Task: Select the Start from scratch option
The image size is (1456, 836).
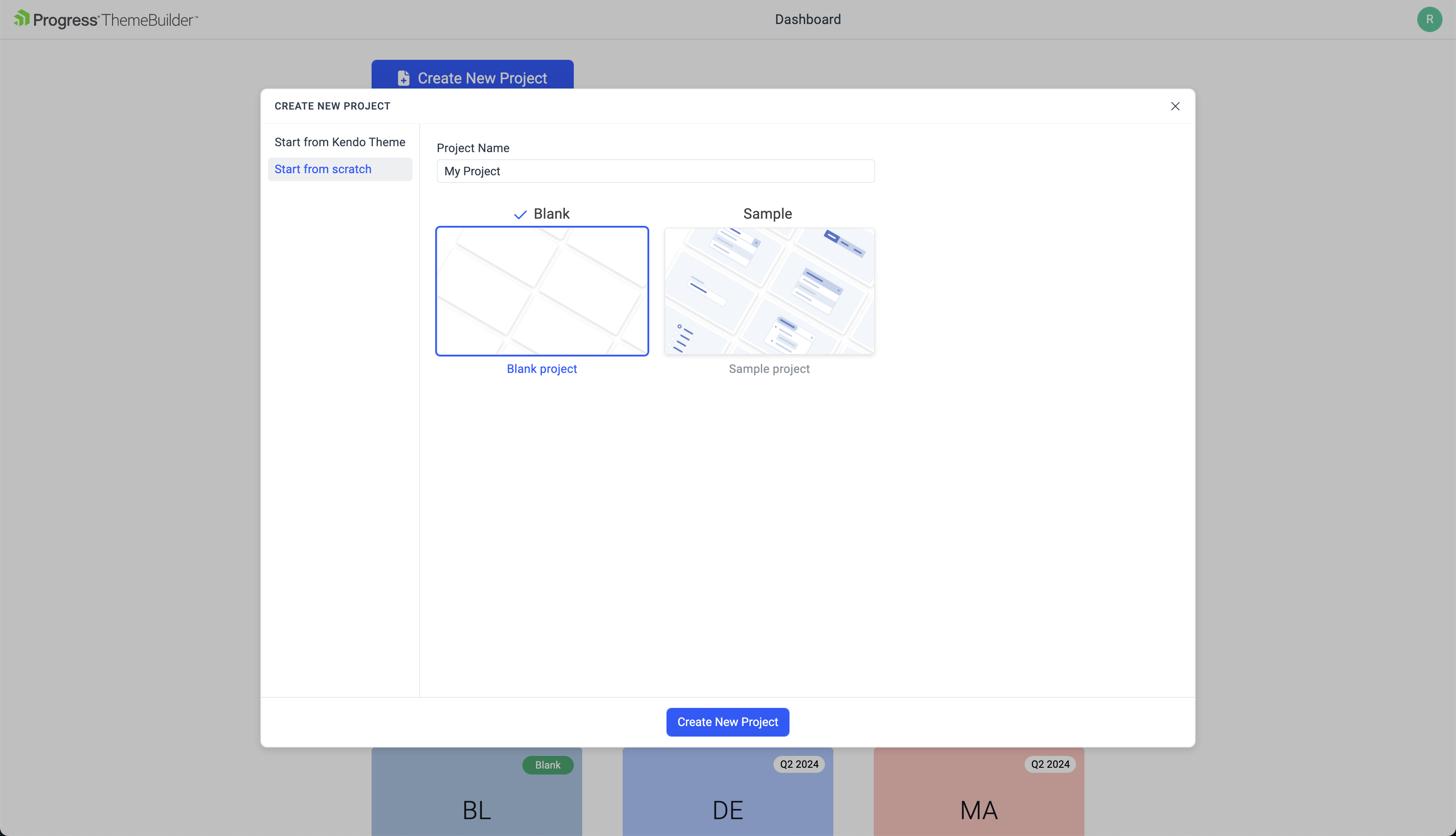Action: (323, 169)
